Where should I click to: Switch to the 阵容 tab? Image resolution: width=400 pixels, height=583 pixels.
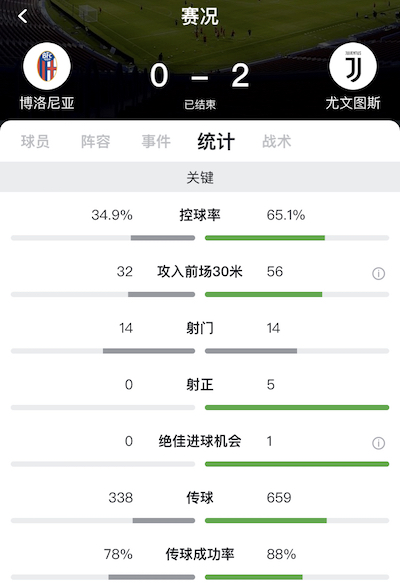(96, 142)
